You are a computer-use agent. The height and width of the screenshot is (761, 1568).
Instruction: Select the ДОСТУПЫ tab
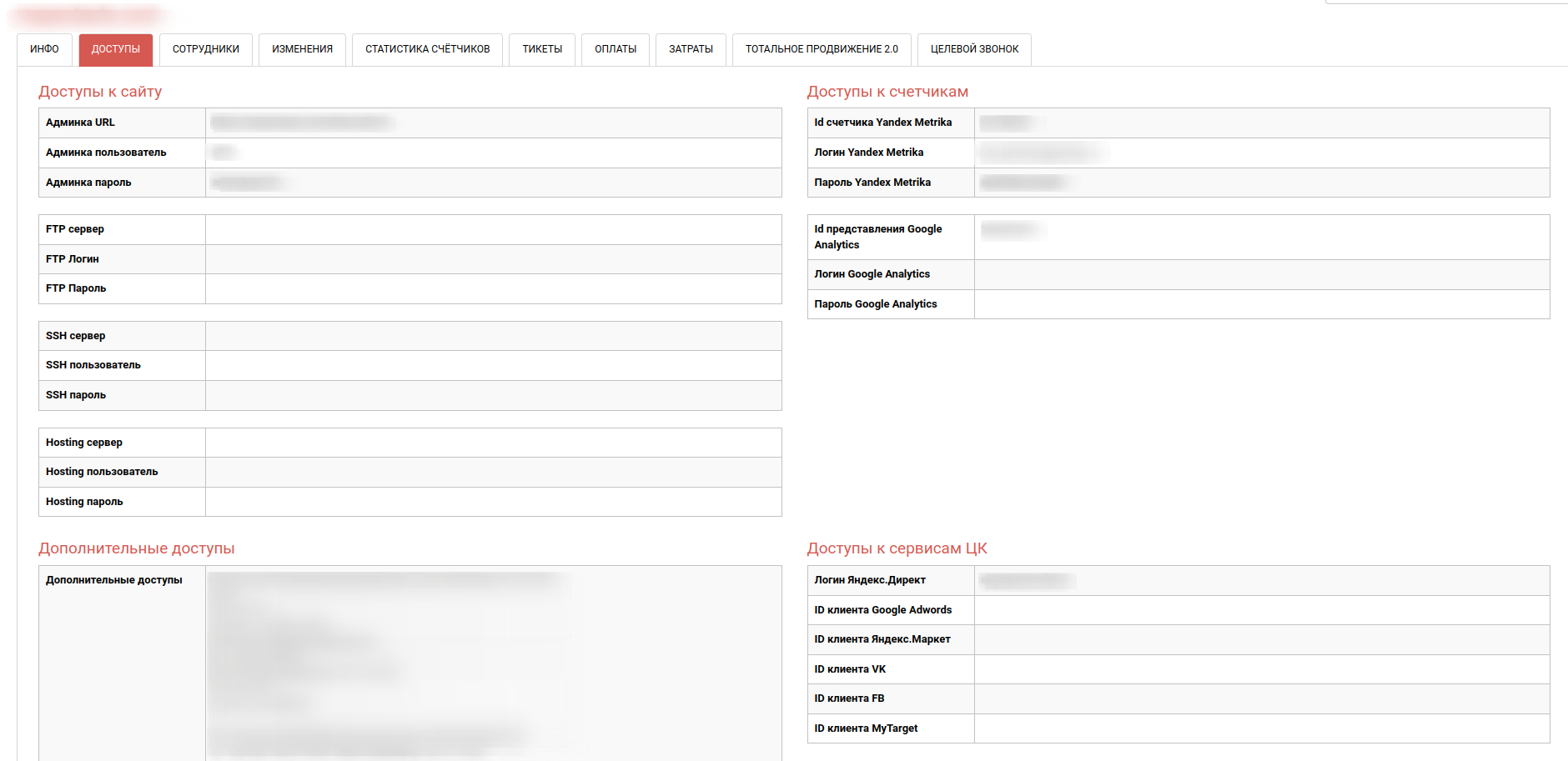[x=116, y=49]
